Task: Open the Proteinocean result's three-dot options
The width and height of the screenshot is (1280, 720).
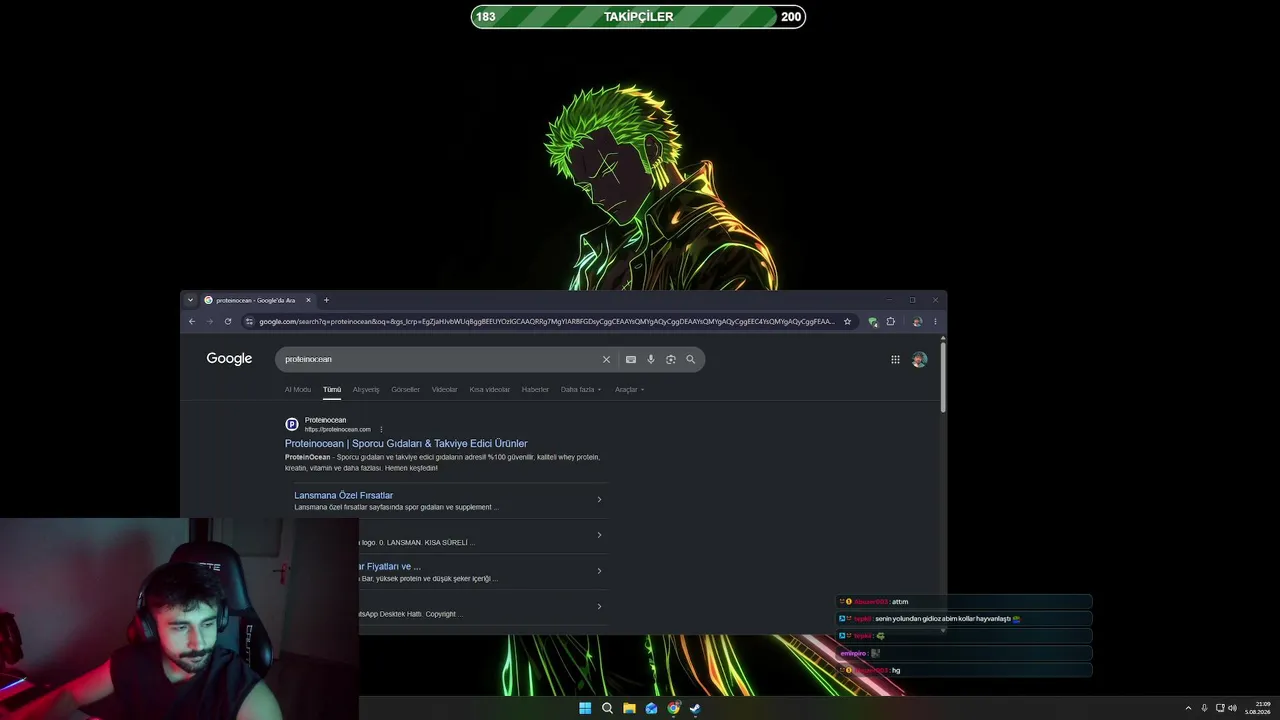Action: point(381,430)
